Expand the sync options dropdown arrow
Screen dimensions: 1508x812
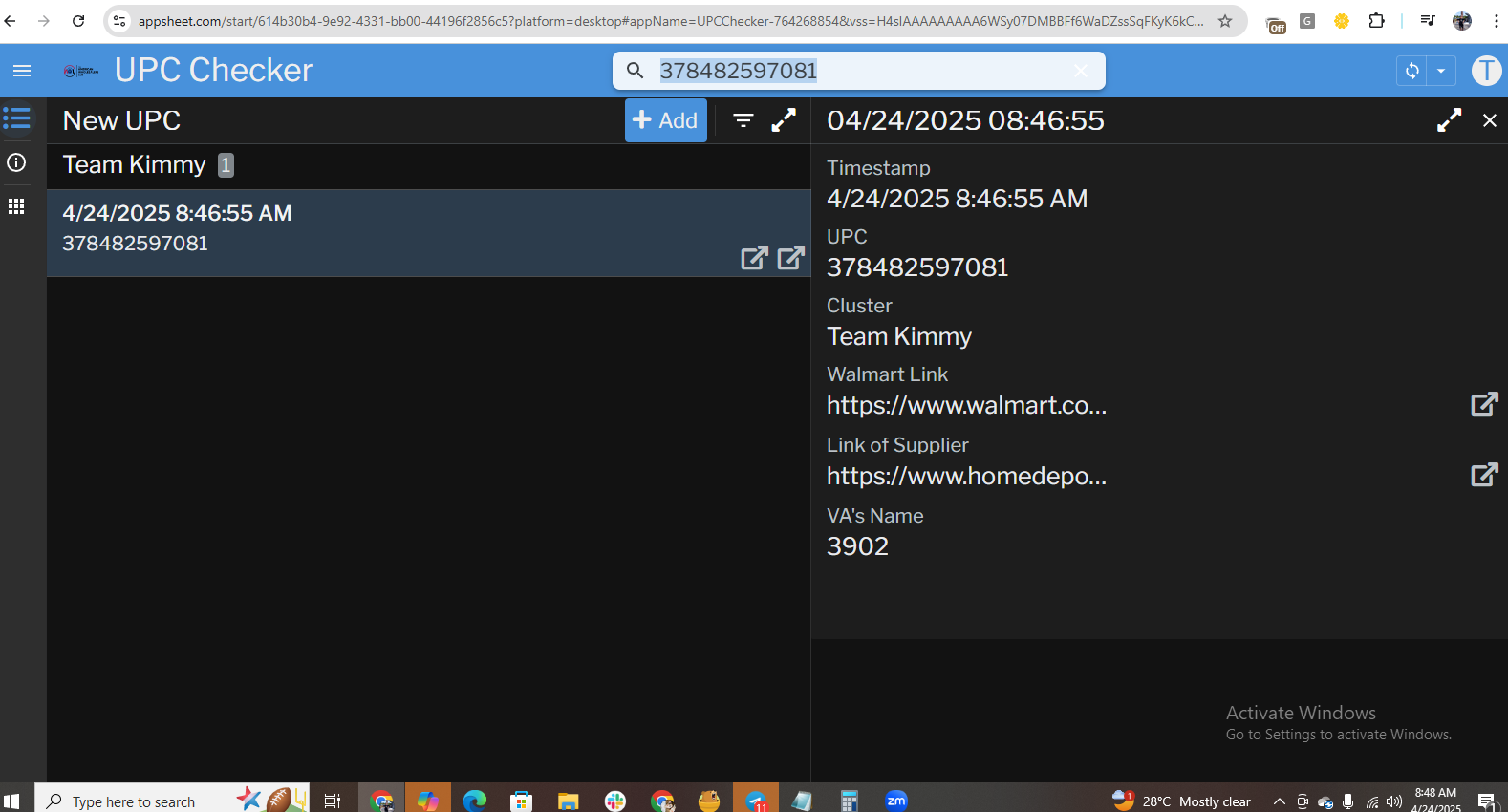tap(1441, 71)
